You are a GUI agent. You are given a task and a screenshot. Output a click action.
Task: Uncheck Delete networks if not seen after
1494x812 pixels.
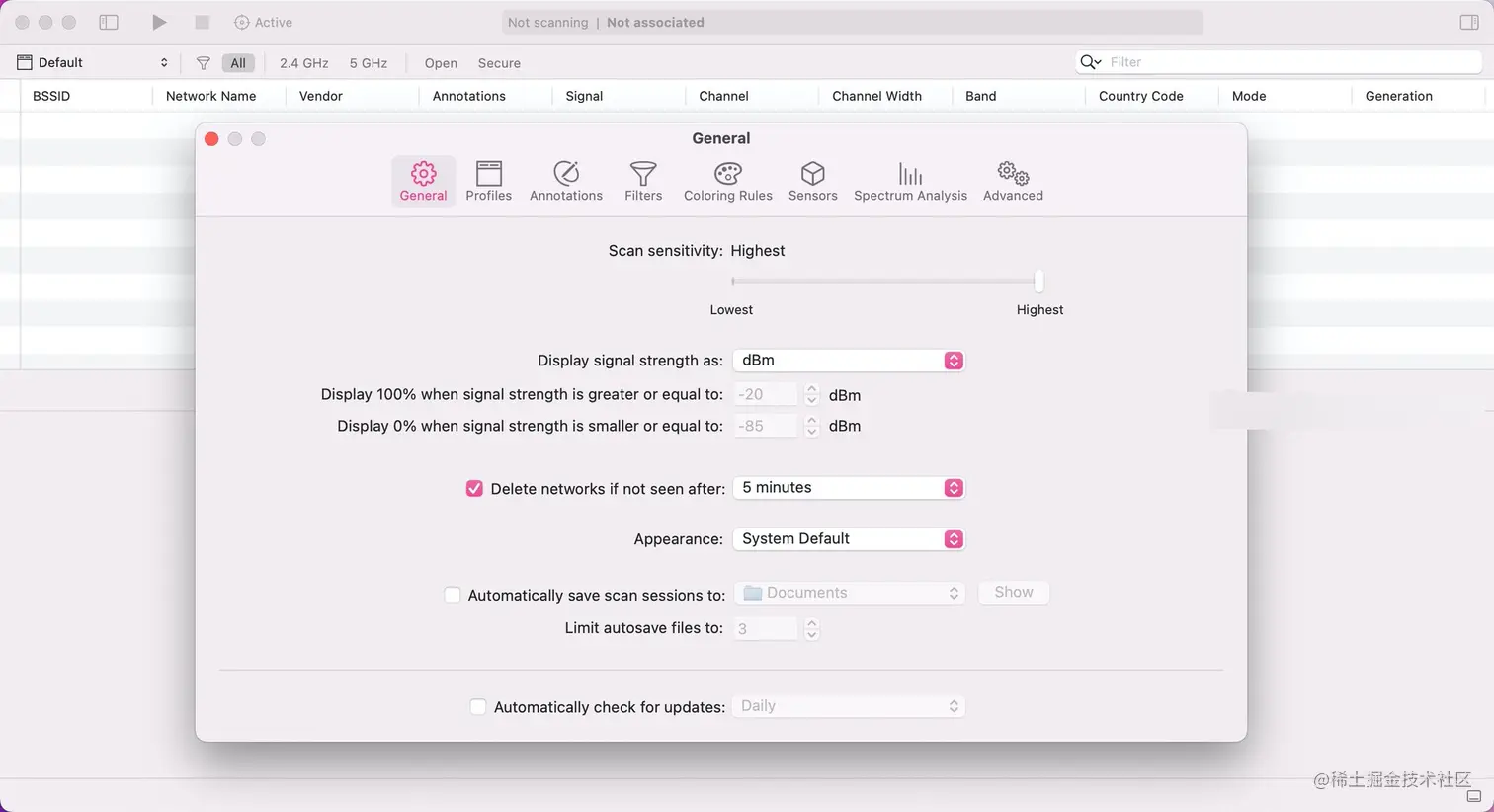coord(474,488)
